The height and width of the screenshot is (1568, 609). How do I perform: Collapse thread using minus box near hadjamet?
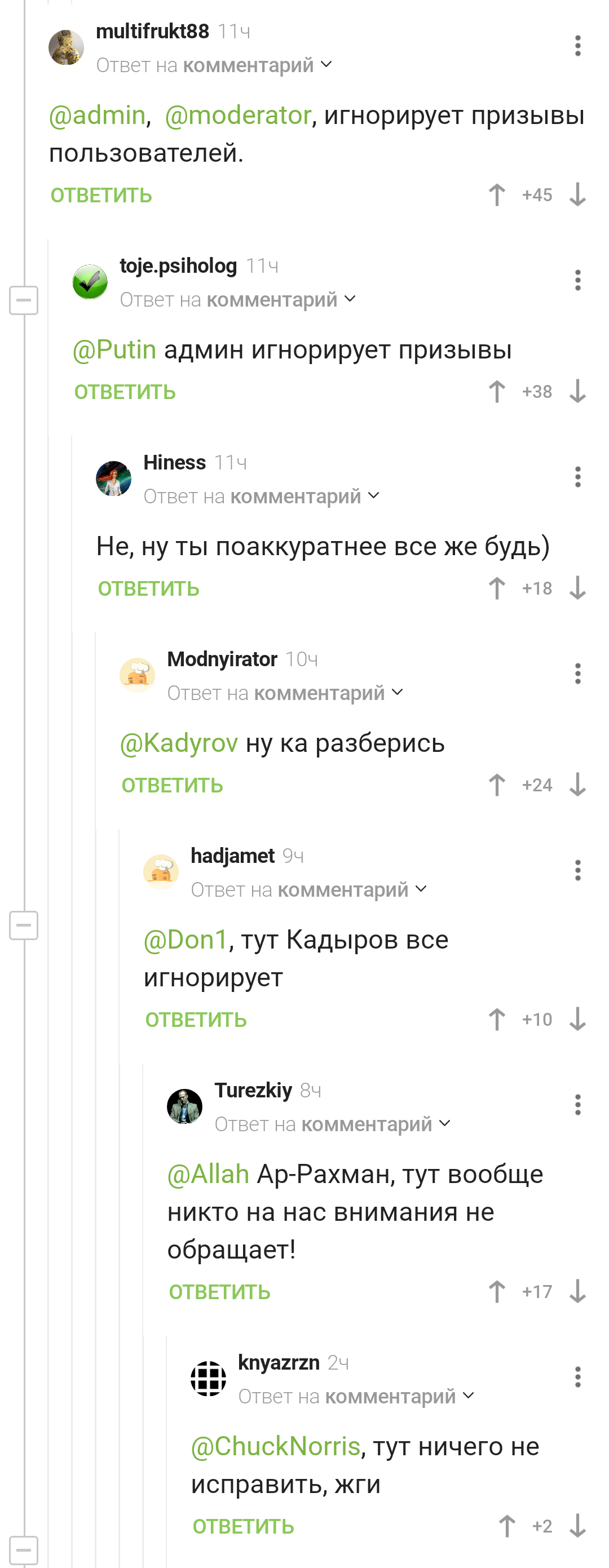click(x=24, y=925)
